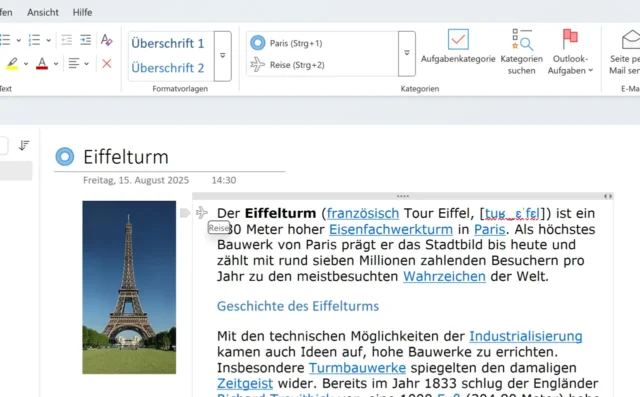Apply bulleted list formatting

pos(5,40)
